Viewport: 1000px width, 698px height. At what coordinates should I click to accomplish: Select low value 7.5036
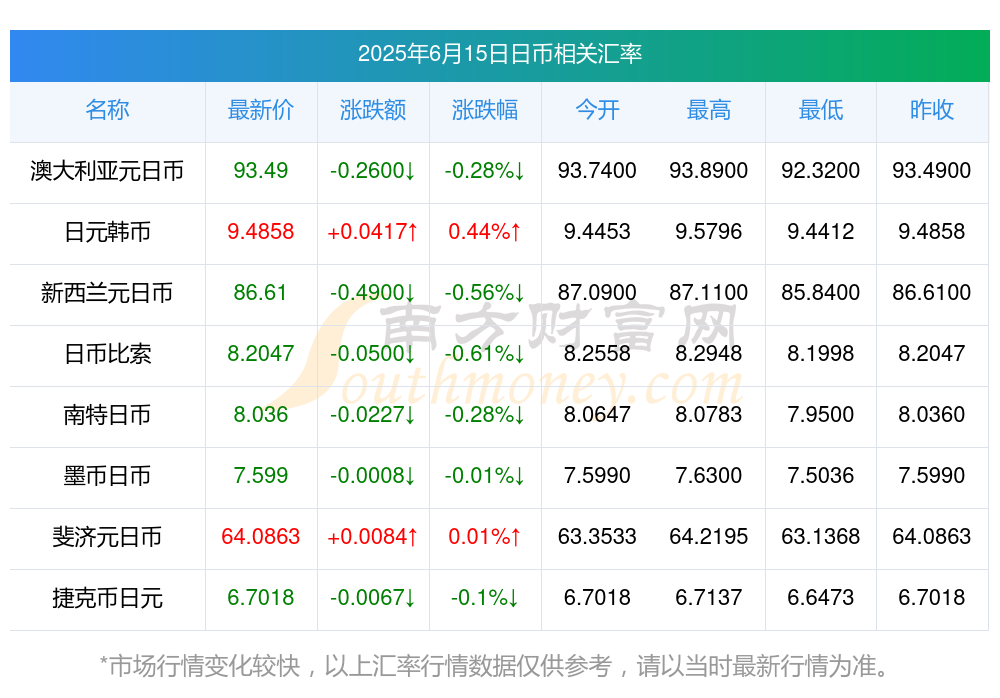click(821, 475)
